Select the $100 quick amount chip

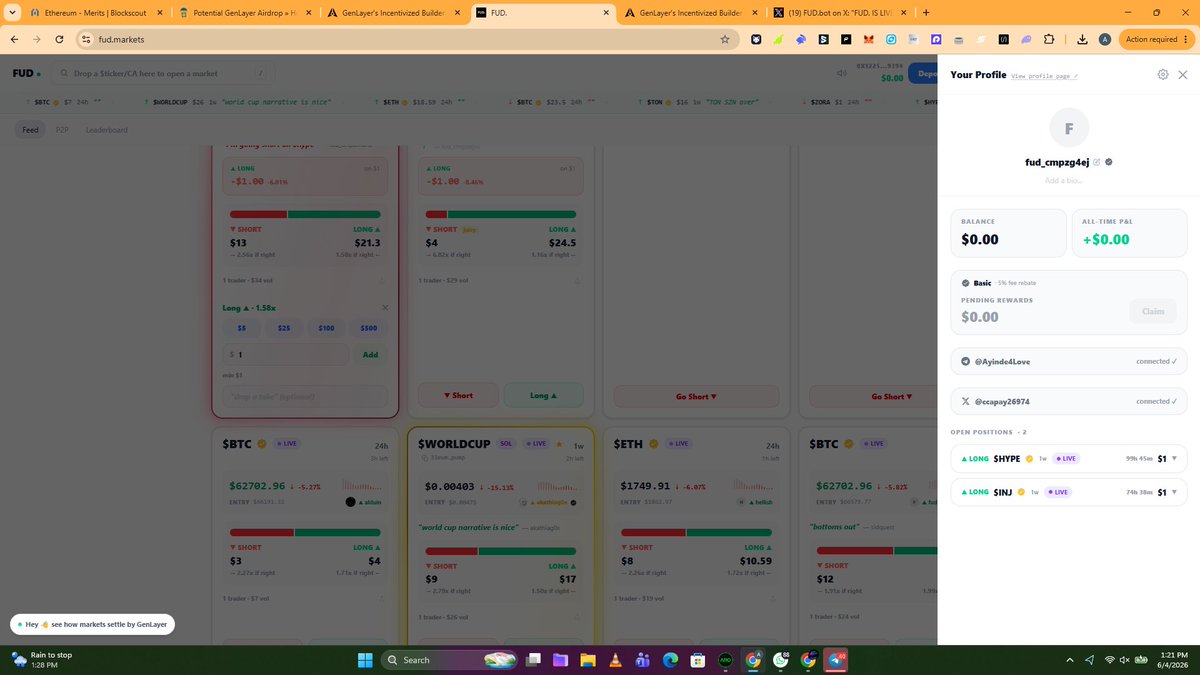tap(327, 328)
